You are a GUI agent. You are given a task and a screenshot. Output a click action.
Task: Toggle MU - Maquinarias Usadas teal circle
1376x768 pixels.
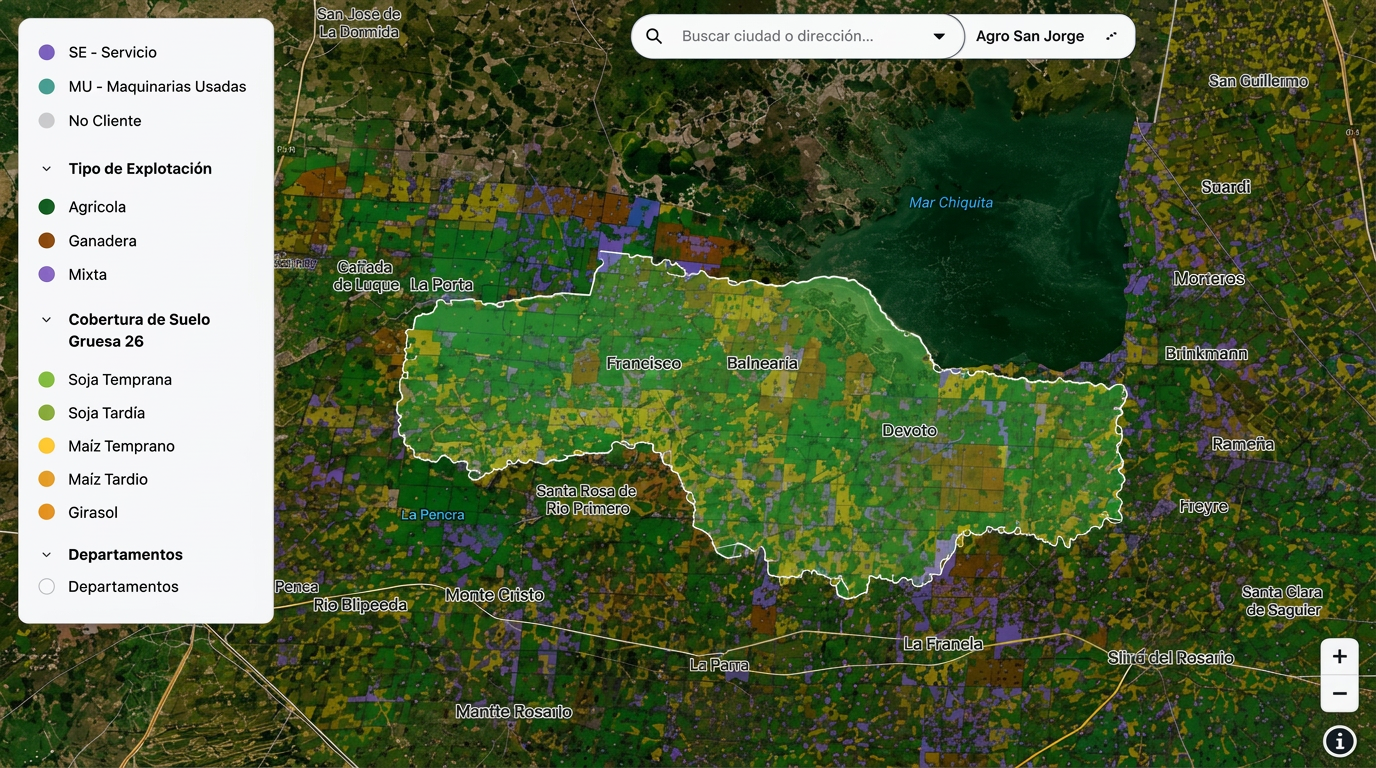(46, 87)
